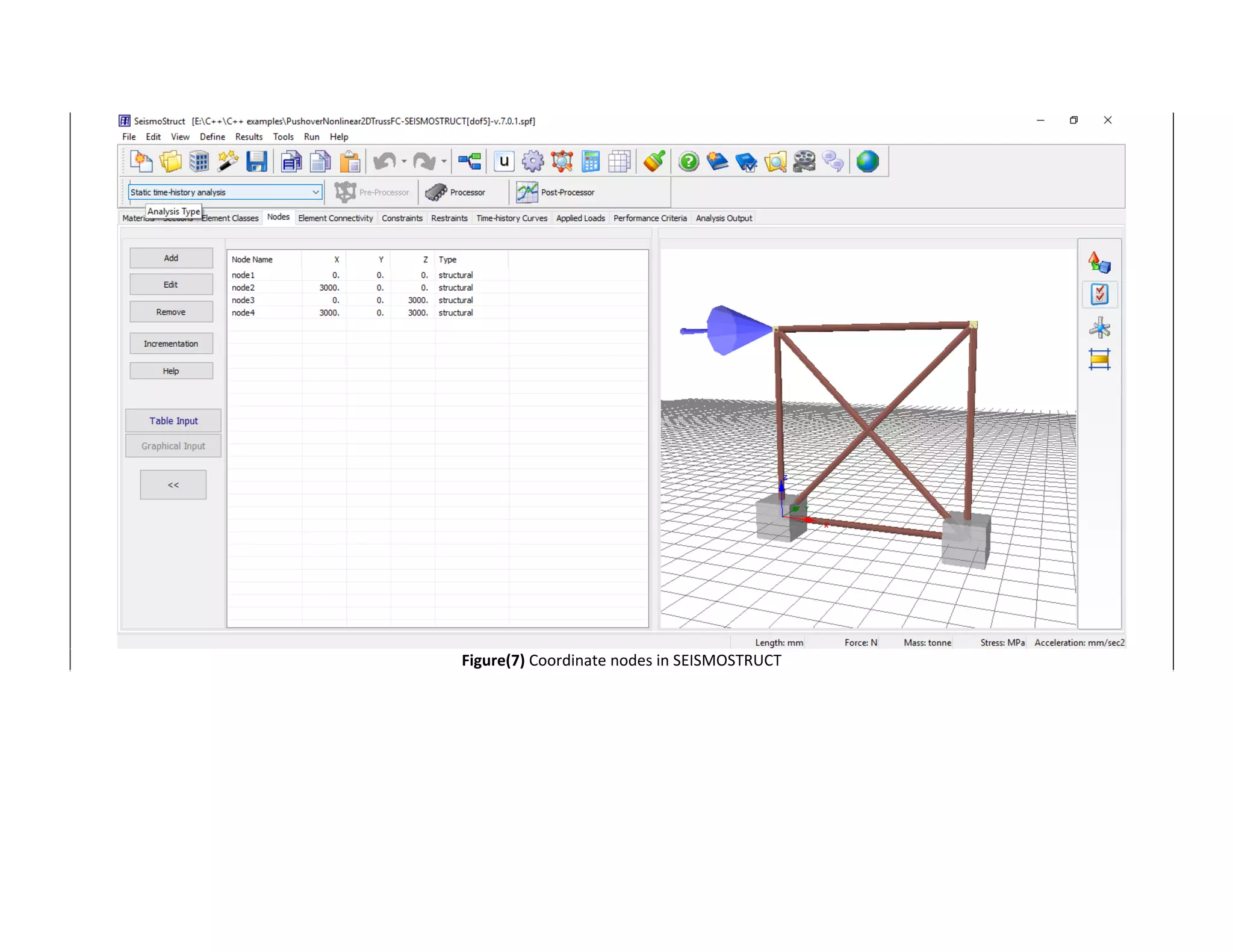Click the Help button in Nodes panel

coord(171,371)
